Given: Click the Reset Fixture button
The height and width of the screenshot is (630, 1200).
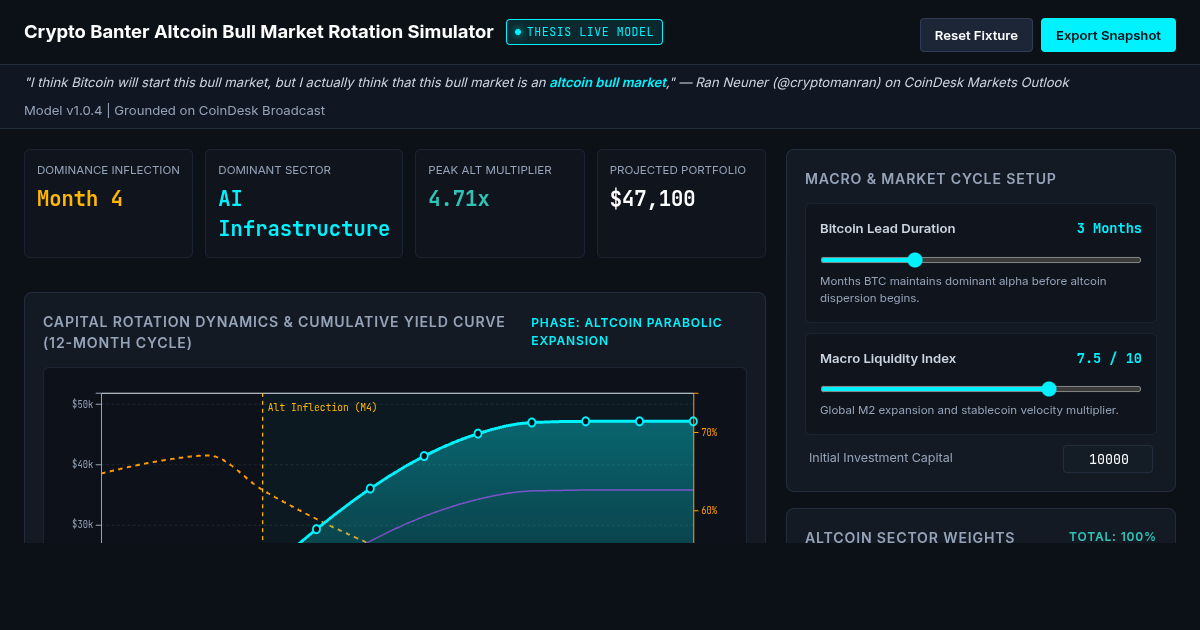Looking at the screenshot, I should (x=976, y=35).
